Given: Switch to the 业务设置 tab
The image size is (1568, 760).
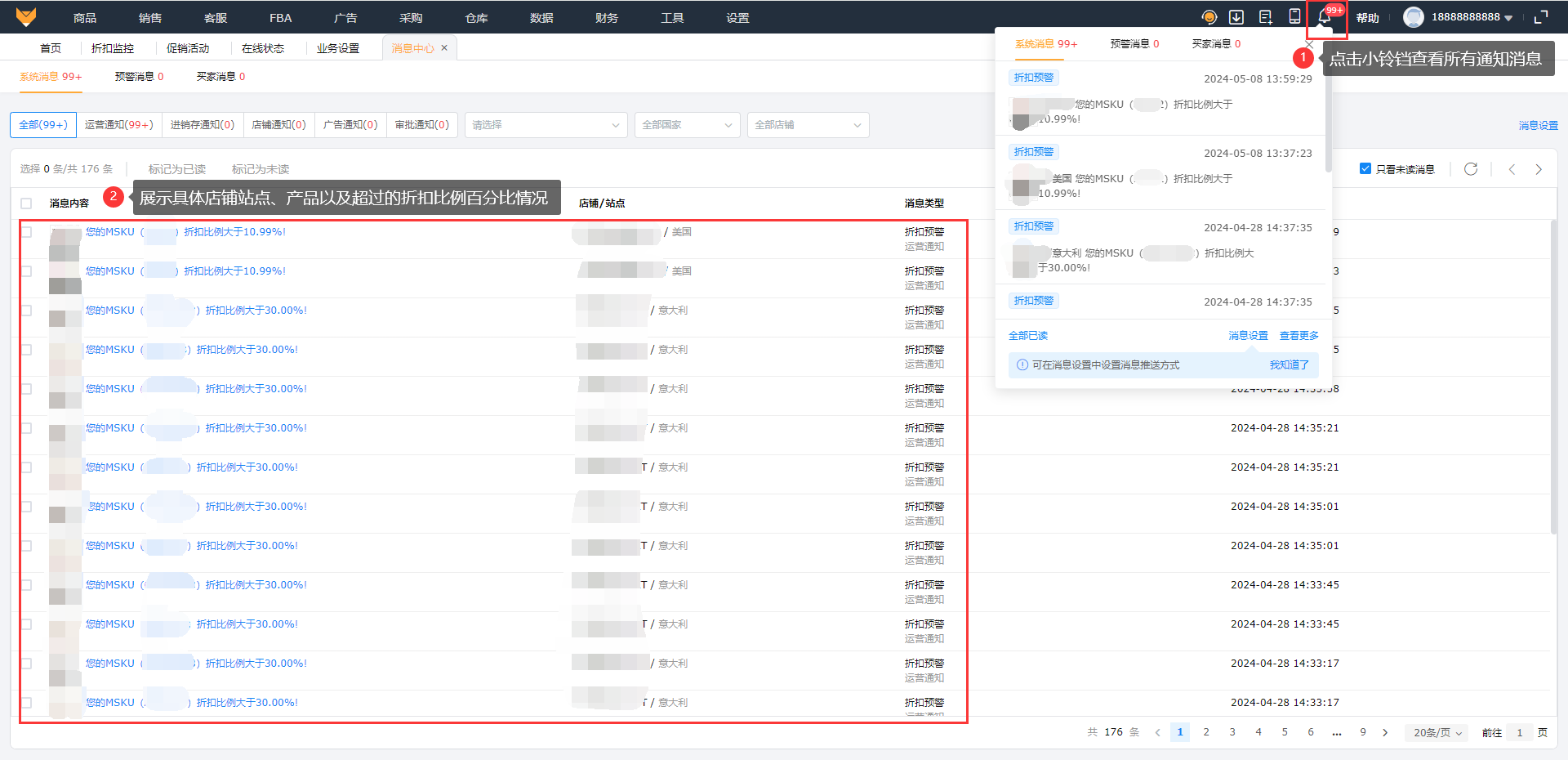Looking at the screenshot, I should [338, 48].
